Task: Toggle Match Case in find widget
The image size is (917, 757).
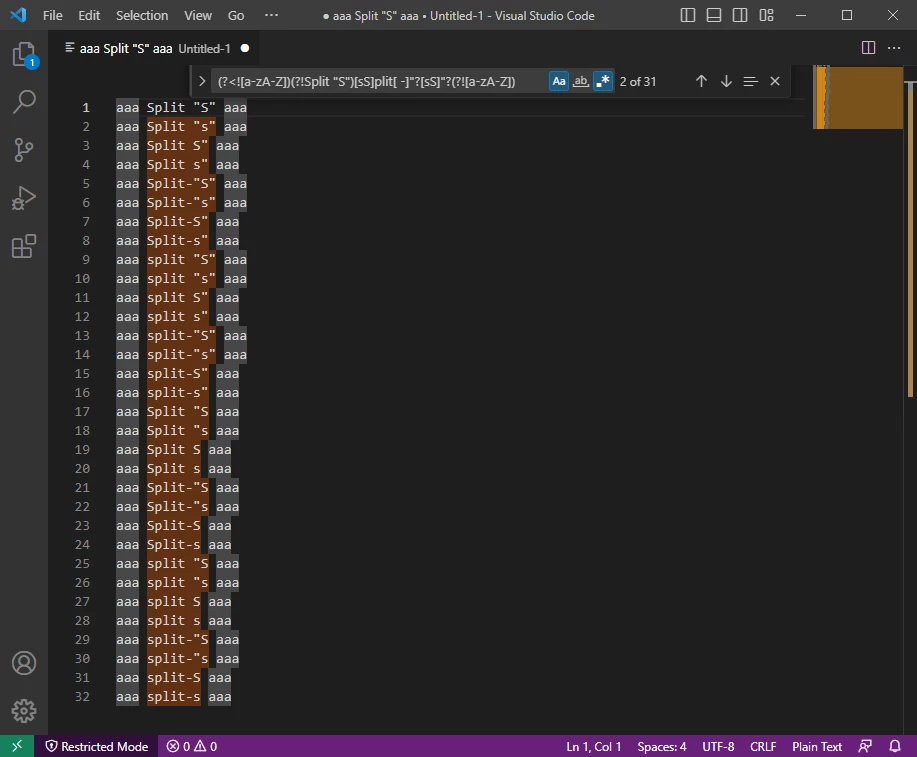Action: click(x=559, y=81)
